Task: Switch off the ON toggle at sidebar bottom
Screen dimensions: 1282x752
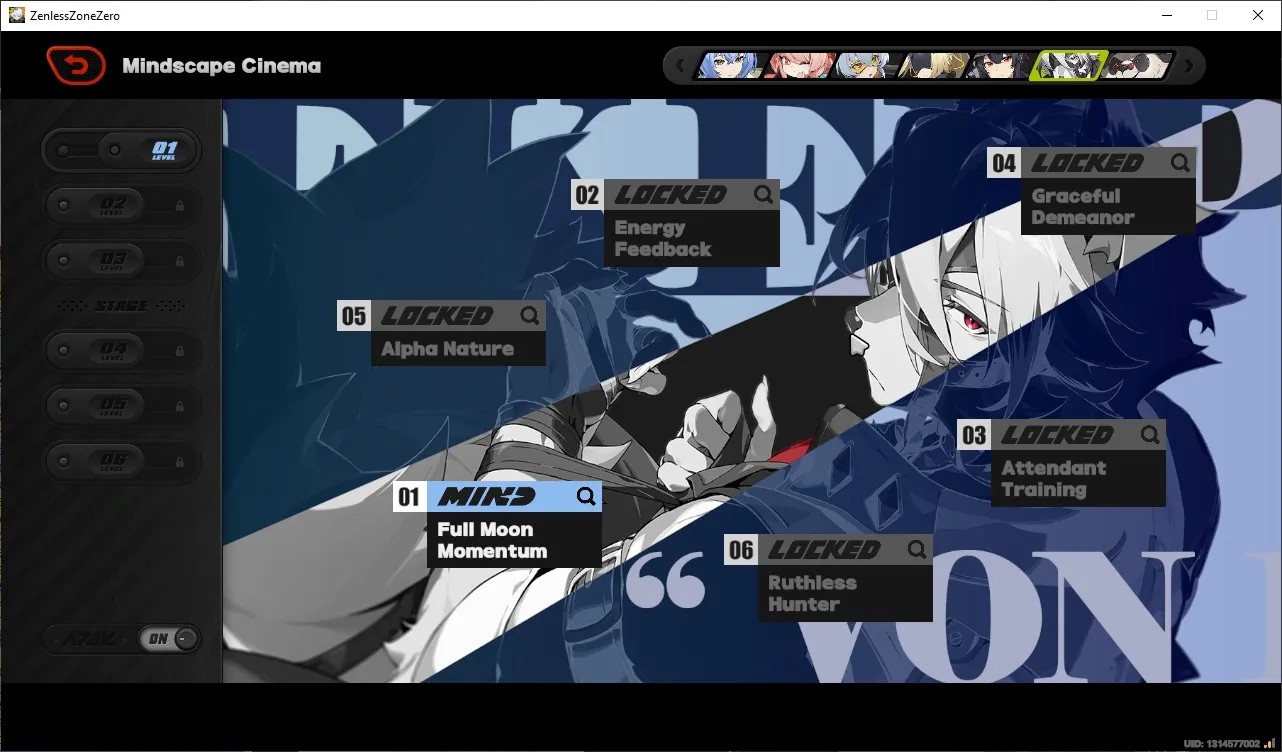Action: [x=171, y=639]
